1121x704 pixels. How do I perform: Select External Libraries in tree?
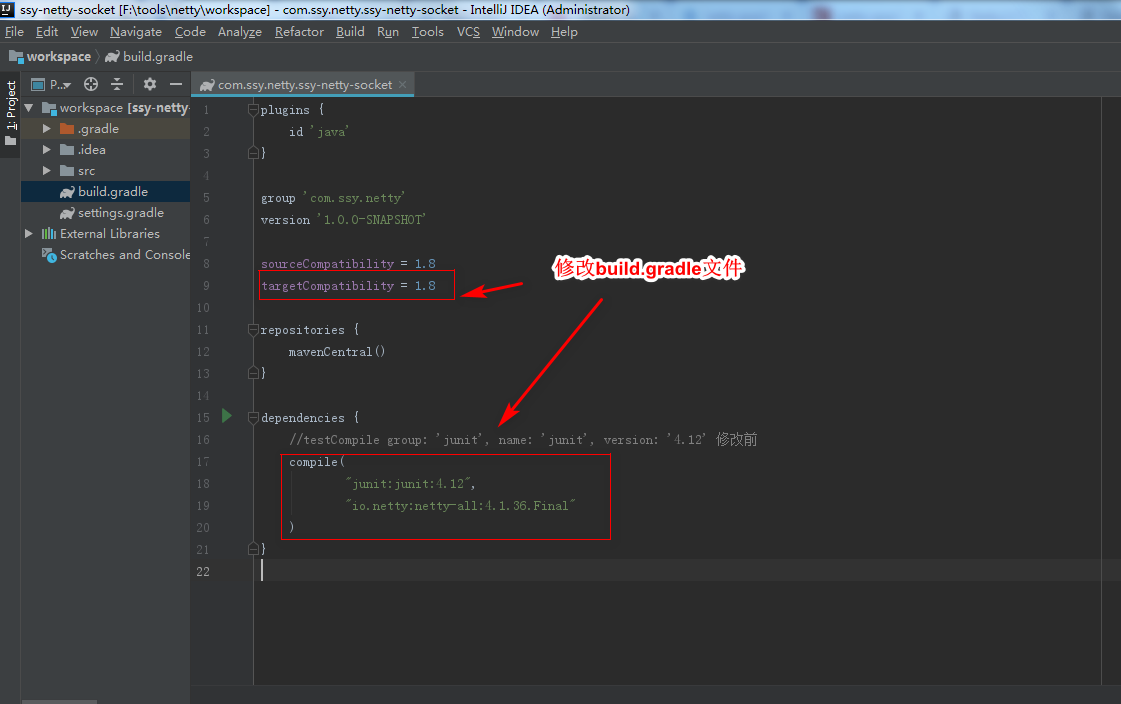coord(106,234)
